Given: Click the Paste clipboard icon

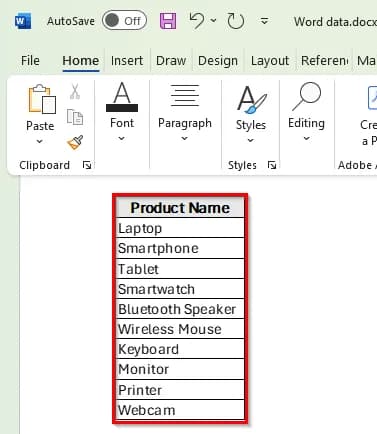Looking at the screenshot, I should (42, 99).
